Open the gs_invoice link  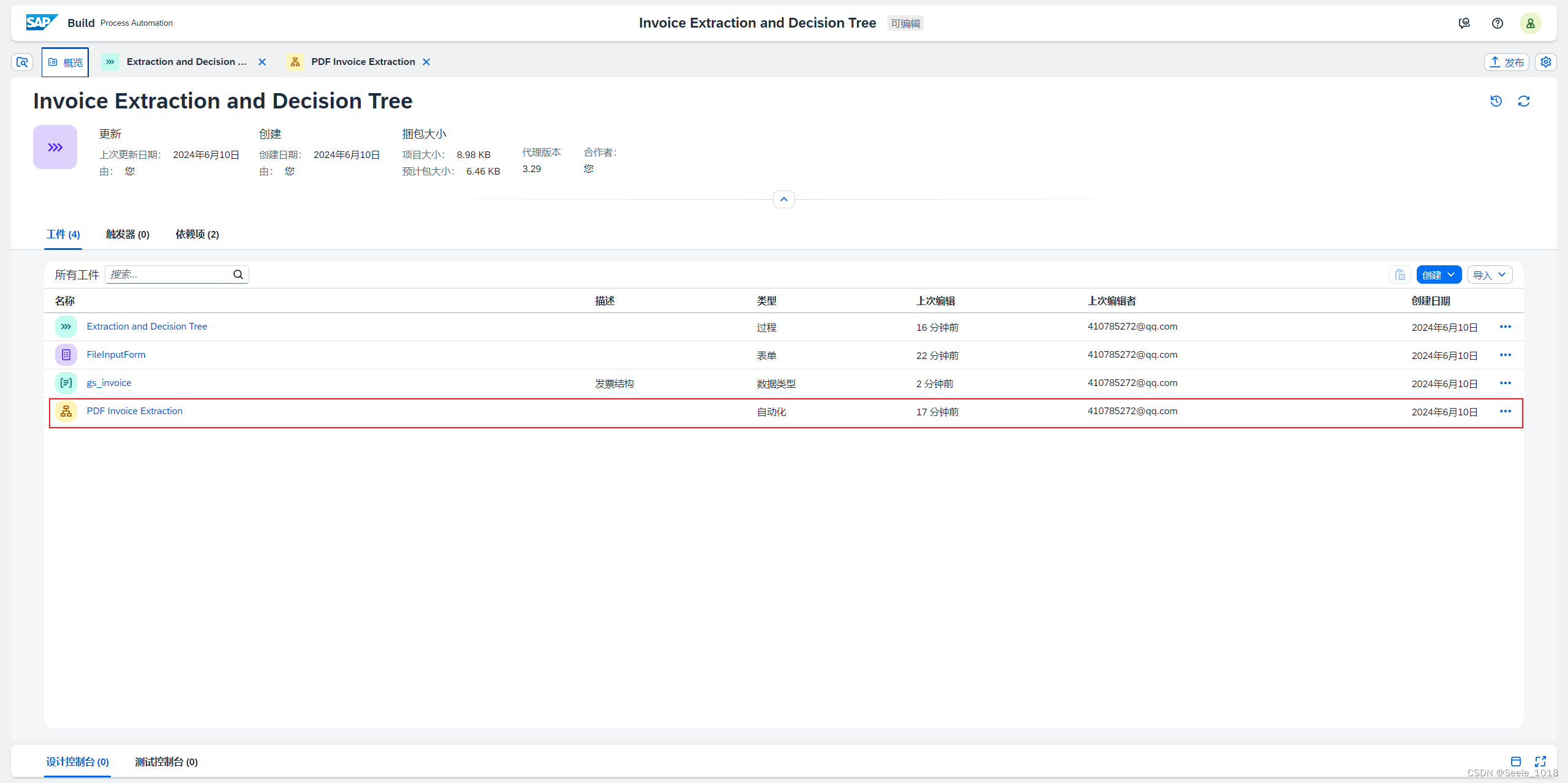(109, 383)
